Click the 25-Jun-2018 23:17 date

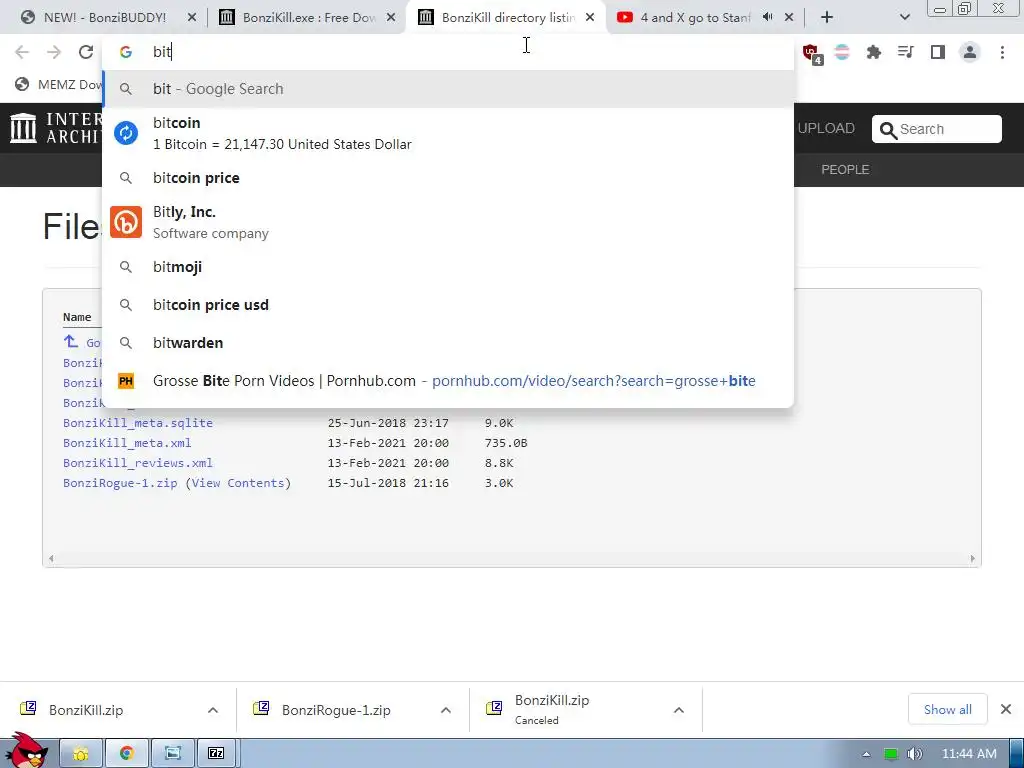coord(388,423)
